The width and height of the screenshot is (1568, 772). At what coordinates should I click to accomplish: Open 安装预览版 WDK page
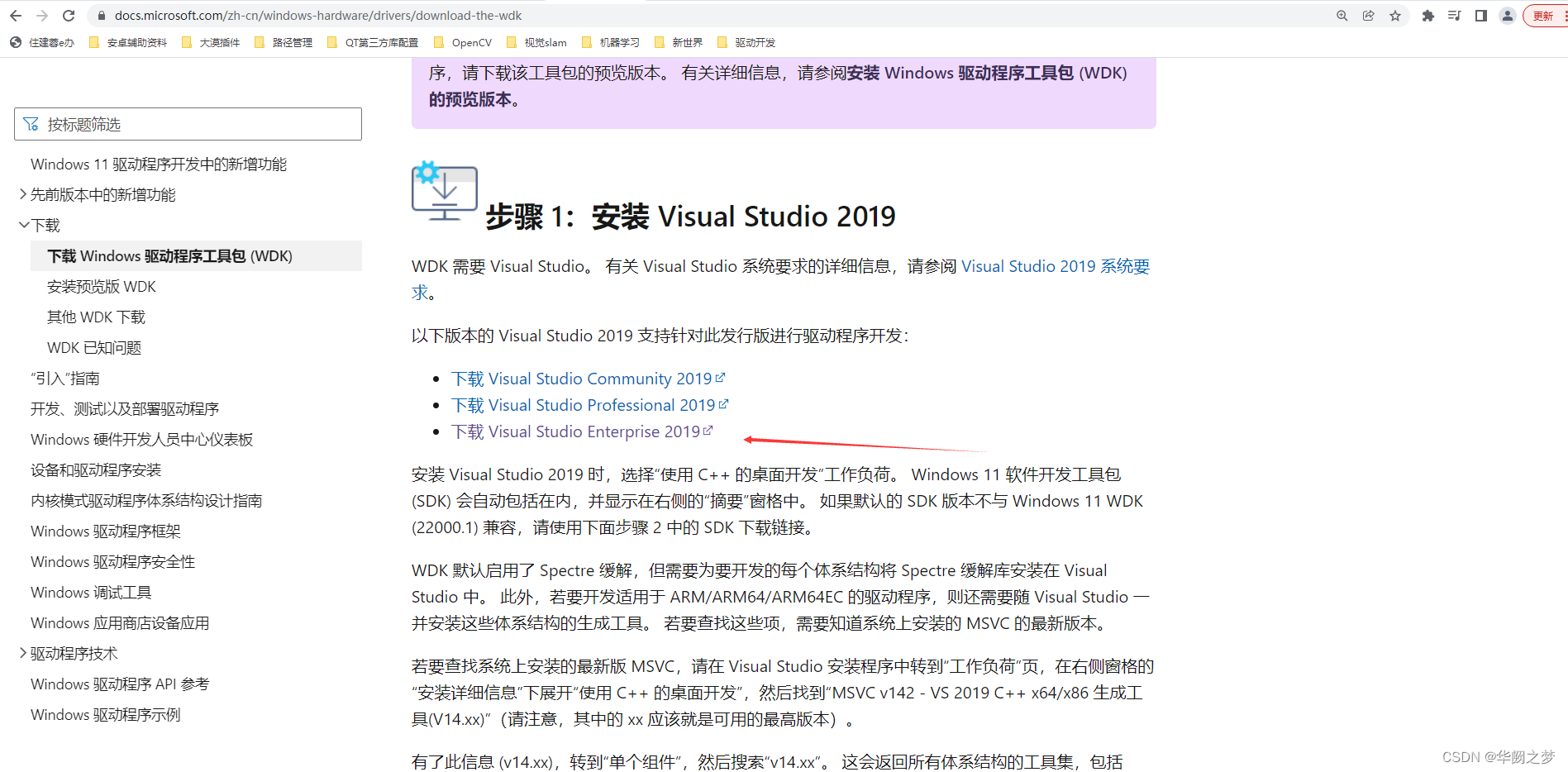pyautogui.click(x=102, y=287)
